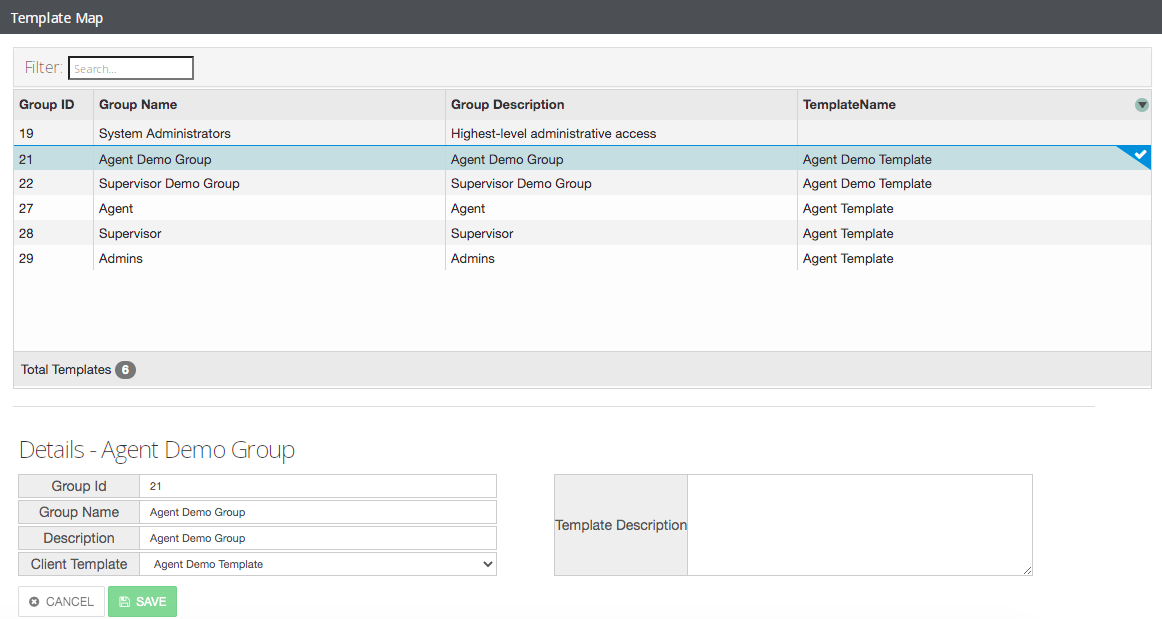Click Agent Template cell in row 28
This screenshot has height=619, width=1162.
point(974,234)
